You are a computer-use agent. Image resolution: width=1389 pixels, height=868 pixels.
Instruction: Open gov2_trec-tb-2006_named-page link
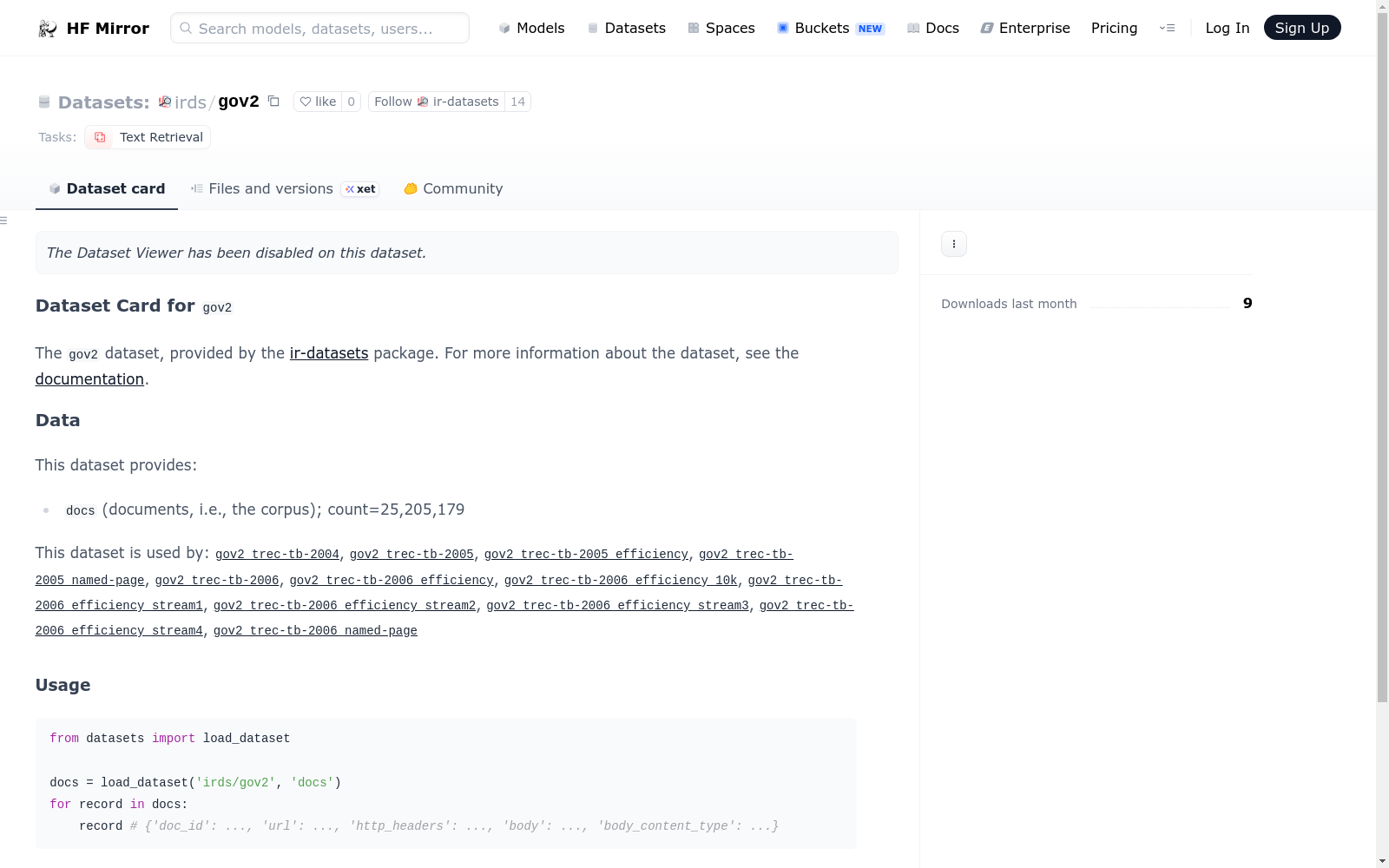315,631
